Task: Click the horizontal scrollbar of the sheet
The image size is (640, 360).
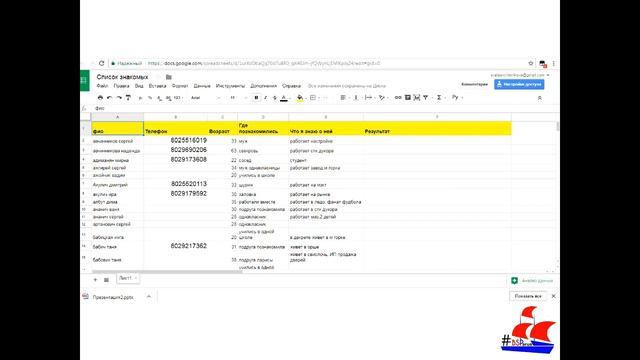Action: (167, 271)
